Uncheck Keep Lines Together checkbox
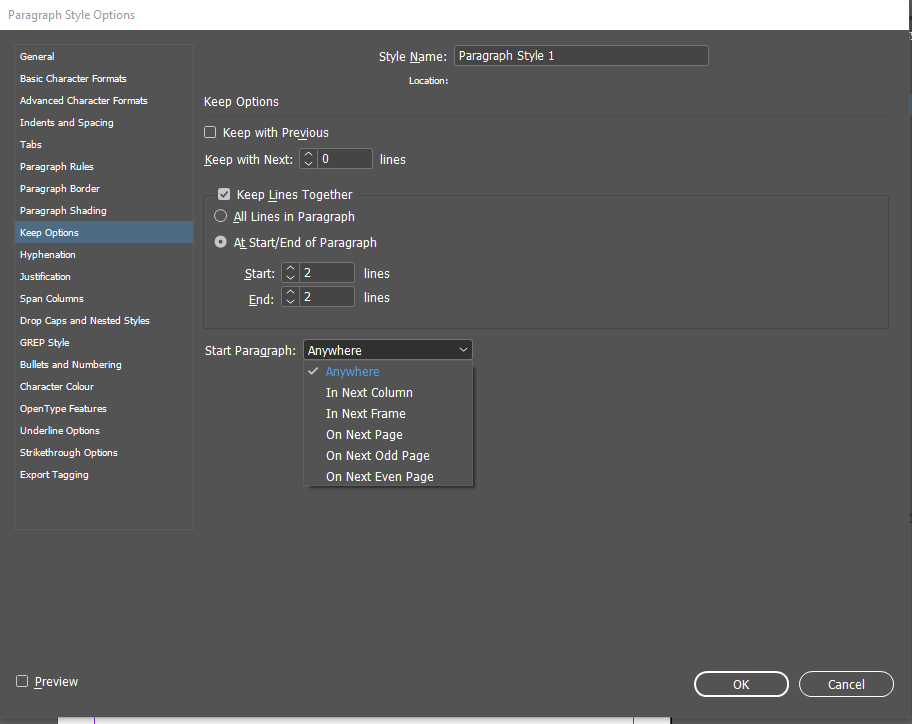This screenshot has width=912, height=724. tap(224, 195)
